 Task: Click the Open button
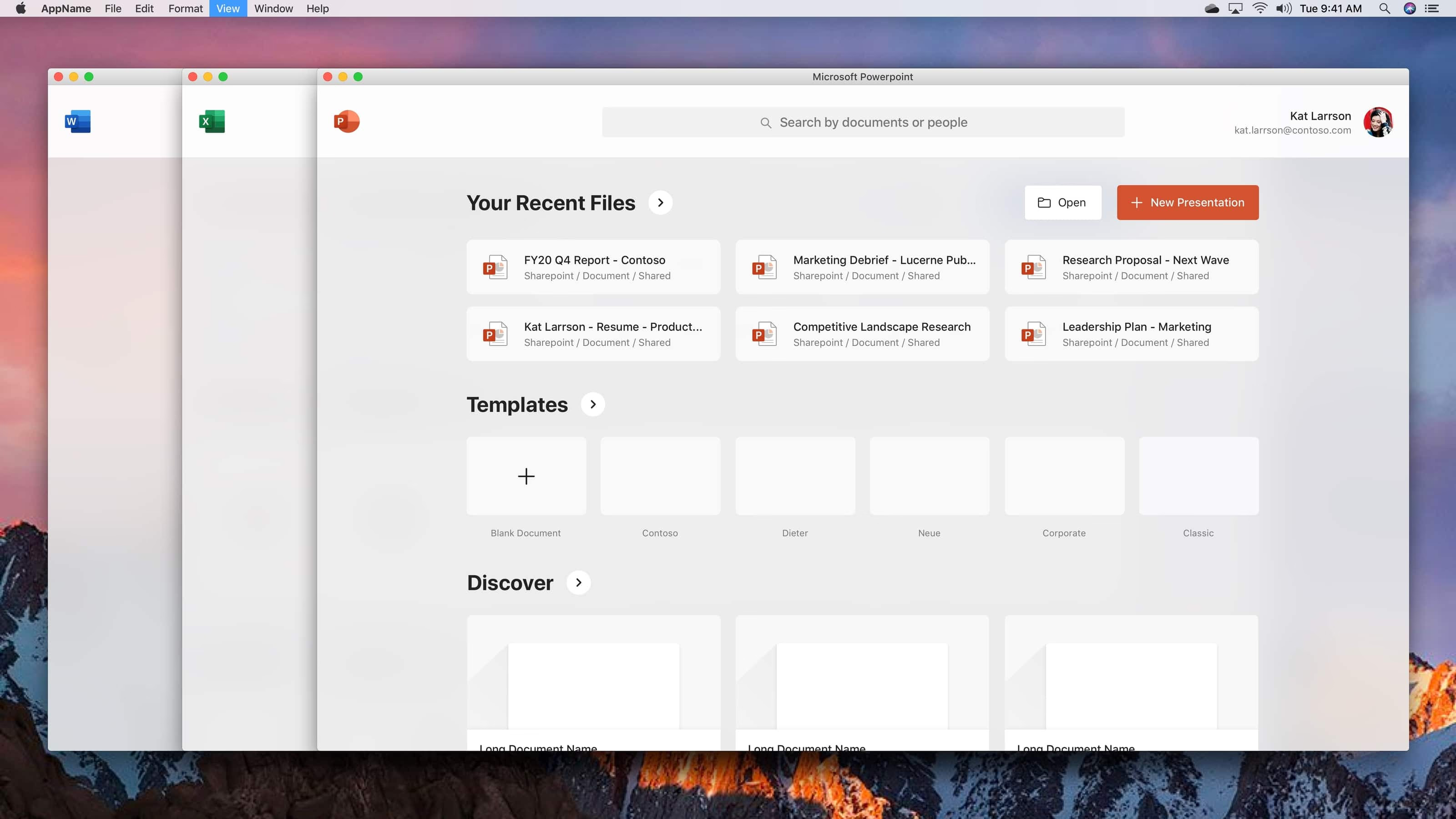tap(1062, 203)
